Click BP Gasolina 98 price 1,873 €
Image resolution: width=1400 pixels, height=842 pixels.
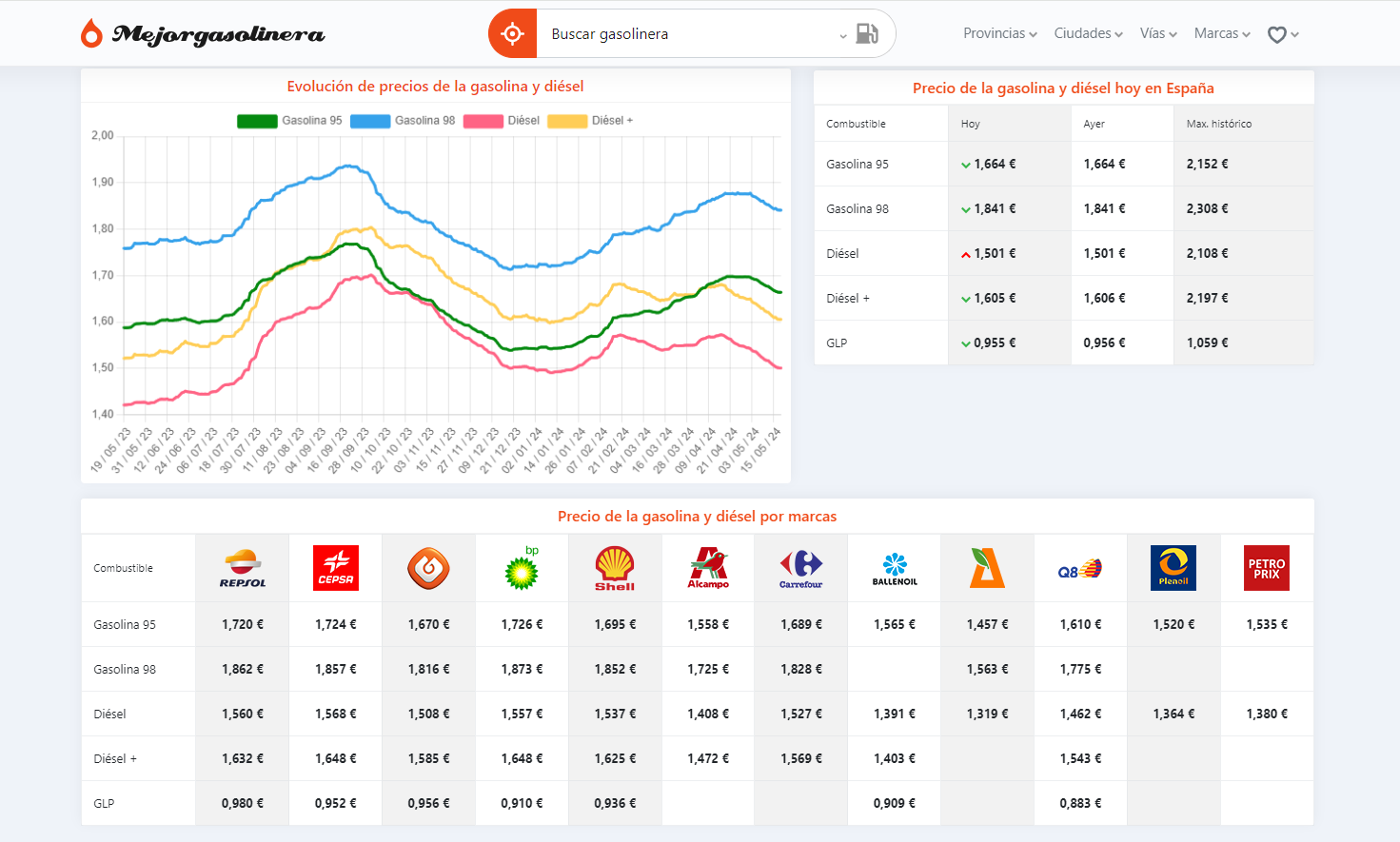click(522, 670)
